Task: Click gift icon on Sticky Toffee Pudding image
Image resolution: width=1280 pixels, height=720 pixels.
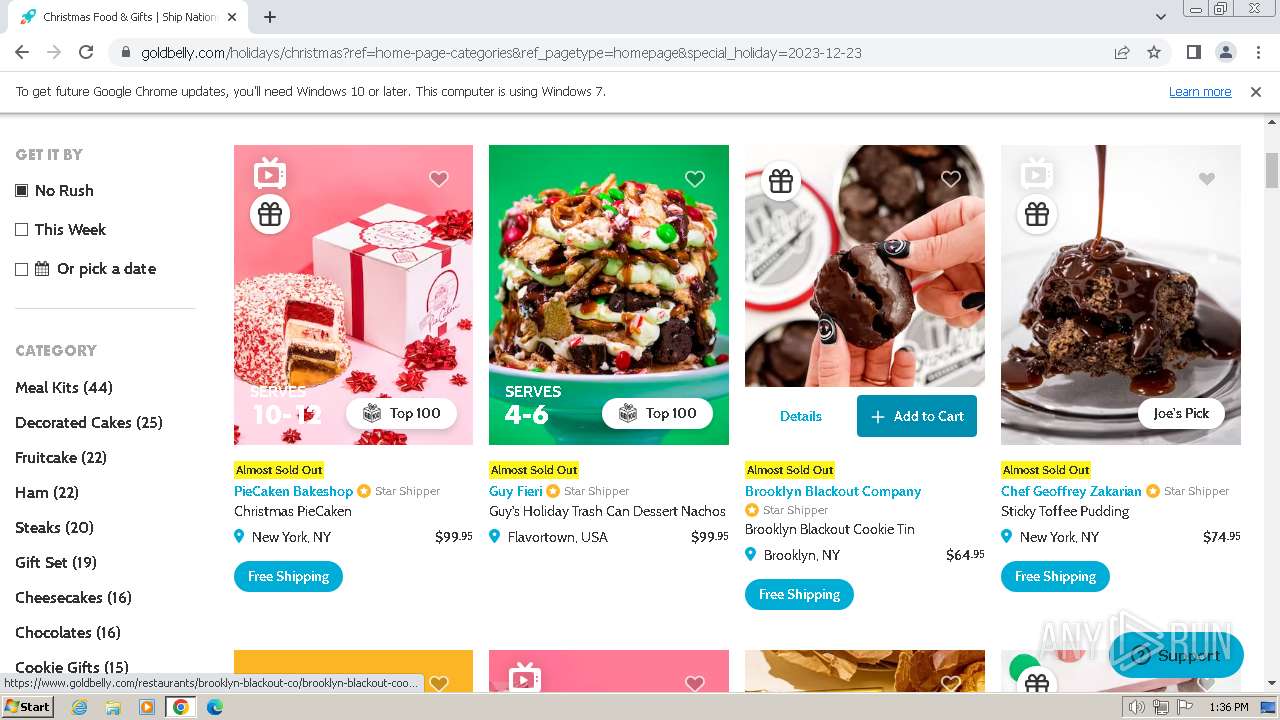Action: point(1037,214)
